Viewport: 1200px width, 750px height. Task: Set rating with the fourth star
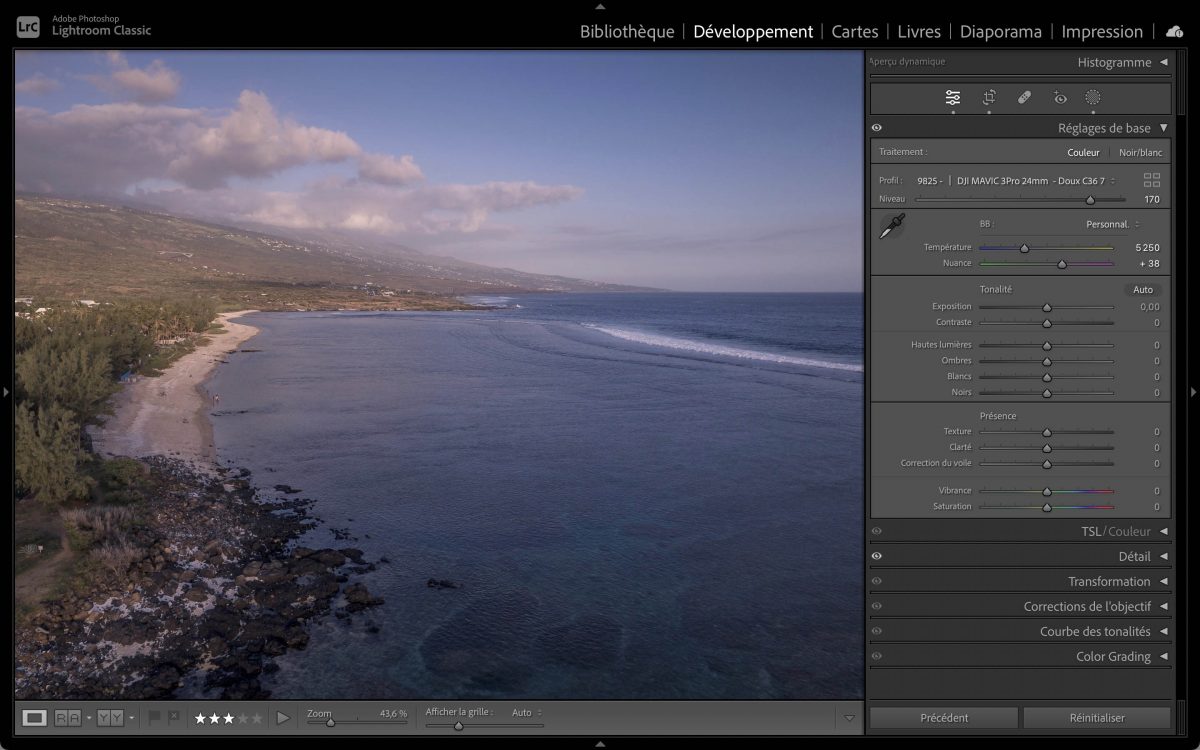243,718
